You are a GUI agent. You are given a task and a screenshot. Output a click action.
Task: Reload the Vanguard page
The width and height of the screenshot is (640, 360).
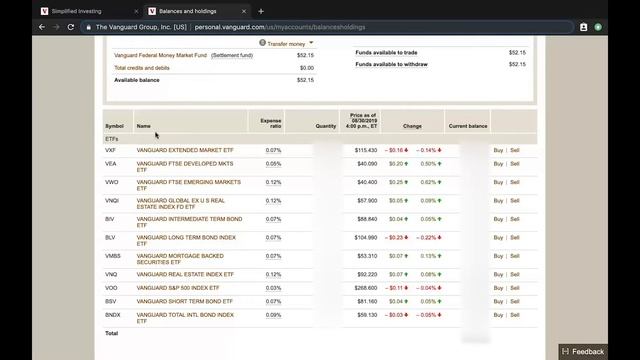[x=71, y=27]
